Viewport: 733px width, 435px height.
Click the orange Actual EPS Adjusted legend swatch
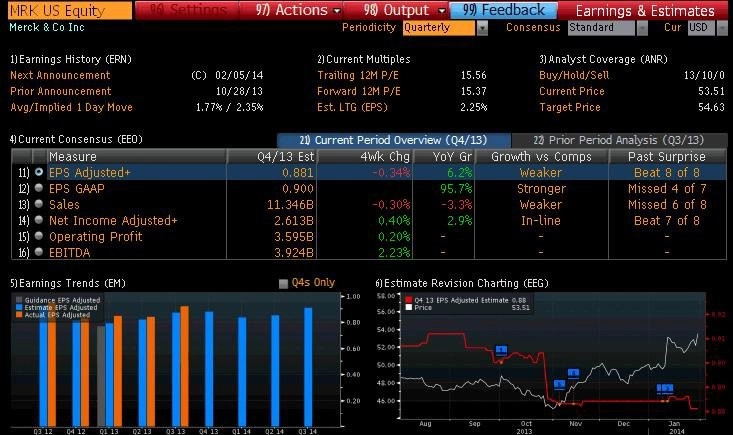click(x=19, y=315)
